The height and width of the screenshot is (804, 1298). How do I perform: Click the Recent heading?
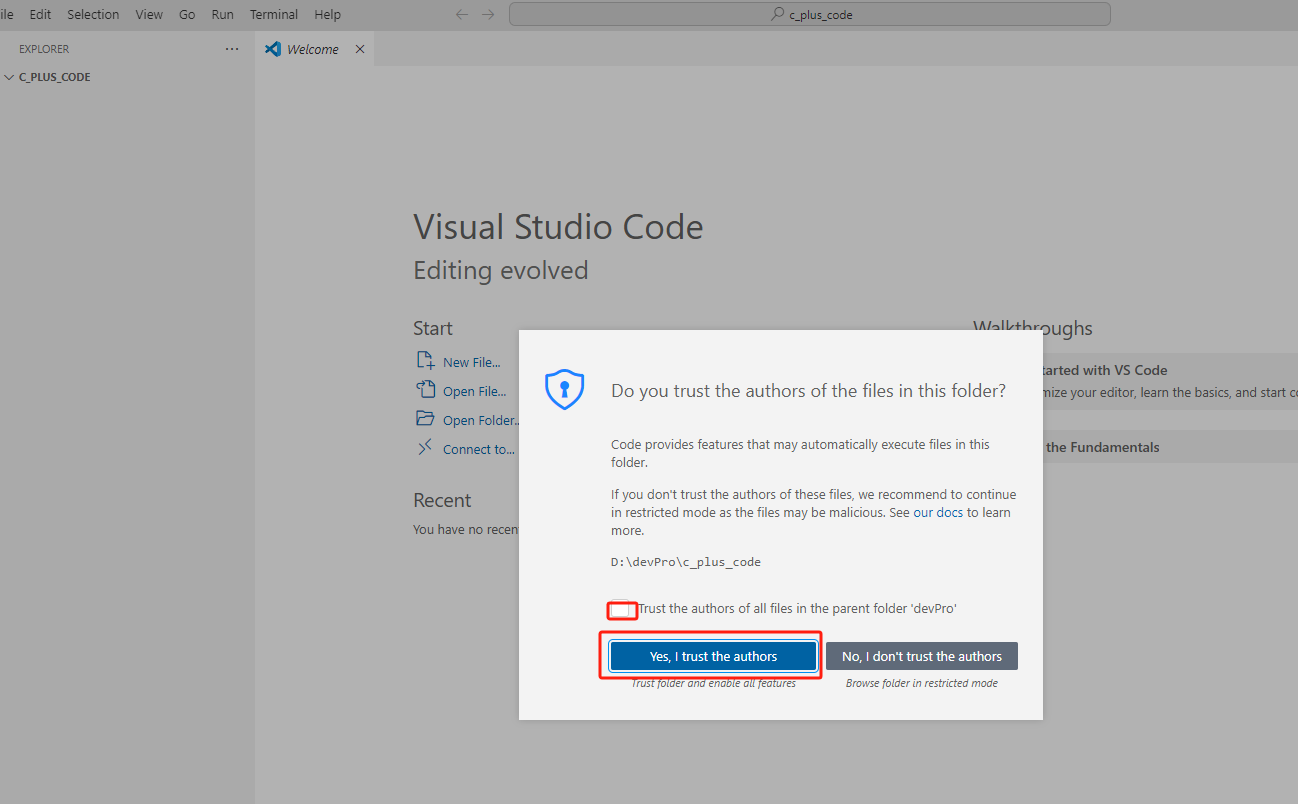(442, 500)
